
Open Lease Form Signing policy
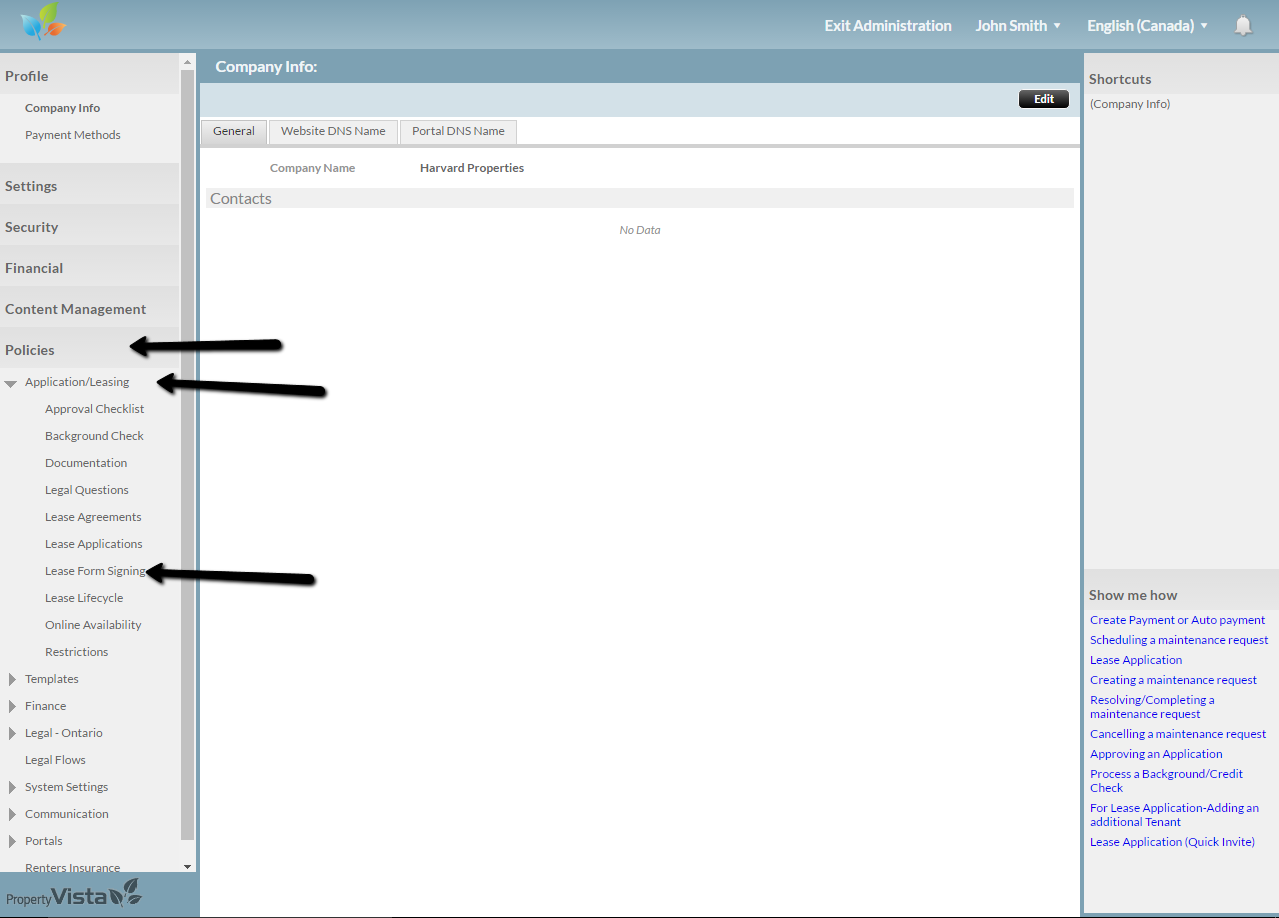[95, 571]
